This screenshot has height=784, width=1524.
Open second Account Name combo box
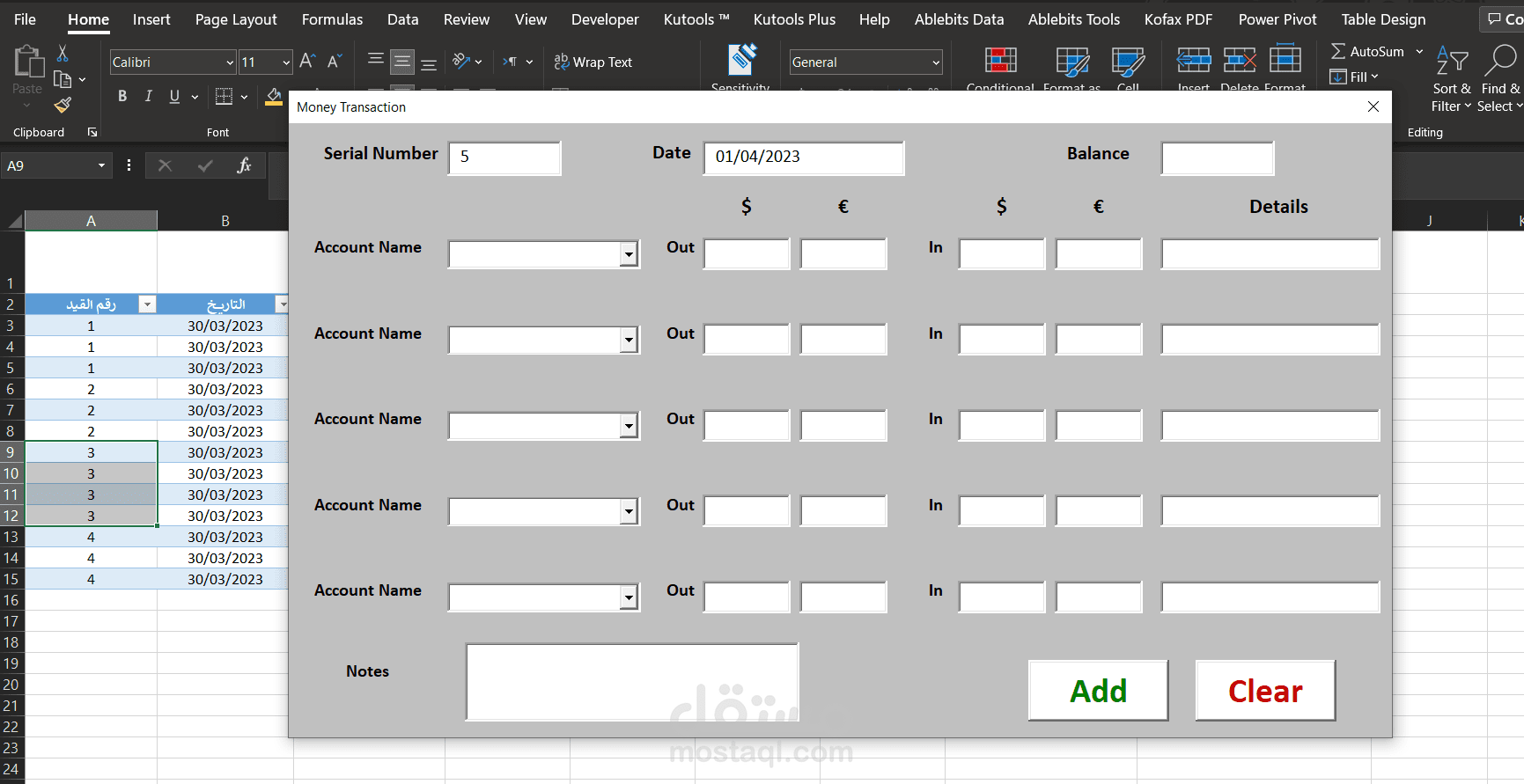629,341
